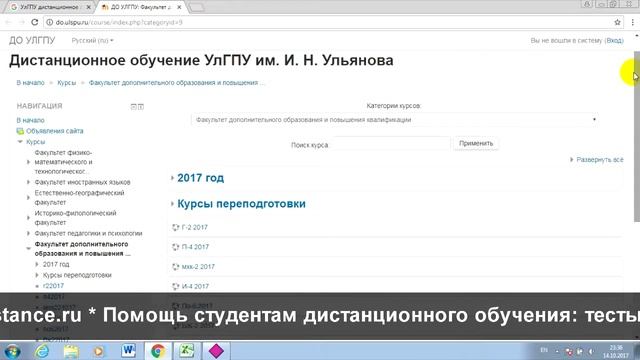Screen dimensions: 640x360
Task: Collapse Факультет дополнительного образования tree node
Action: click(x=28, y=249)
